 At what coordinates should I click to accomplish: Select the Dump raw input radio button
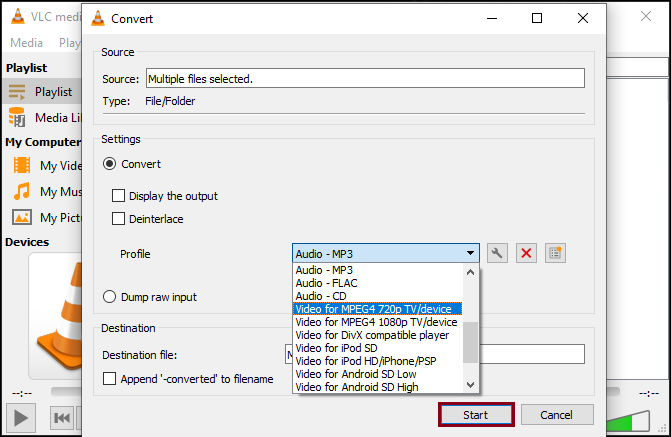coord(110,297)
